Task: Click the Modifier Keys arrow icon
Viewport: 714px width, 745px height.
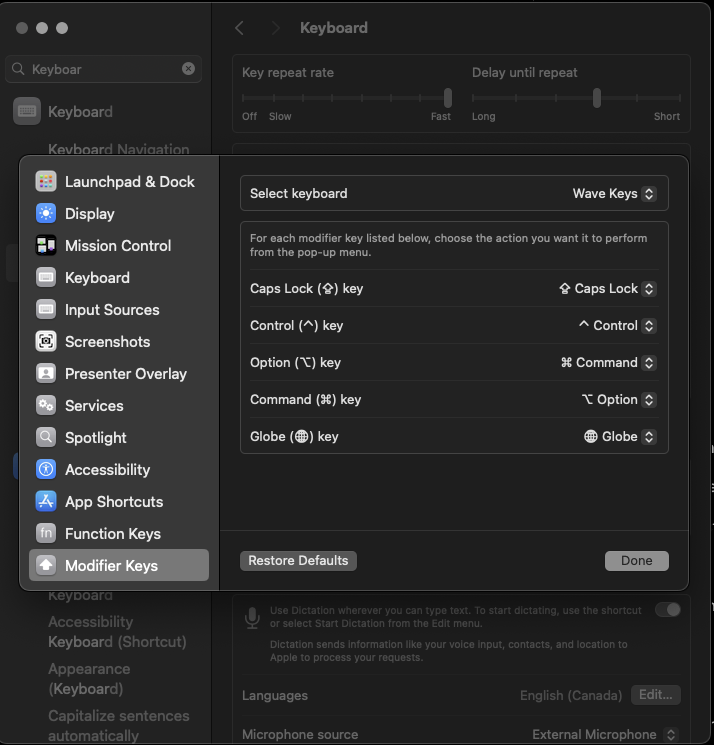Action: [x=46, y=565]
